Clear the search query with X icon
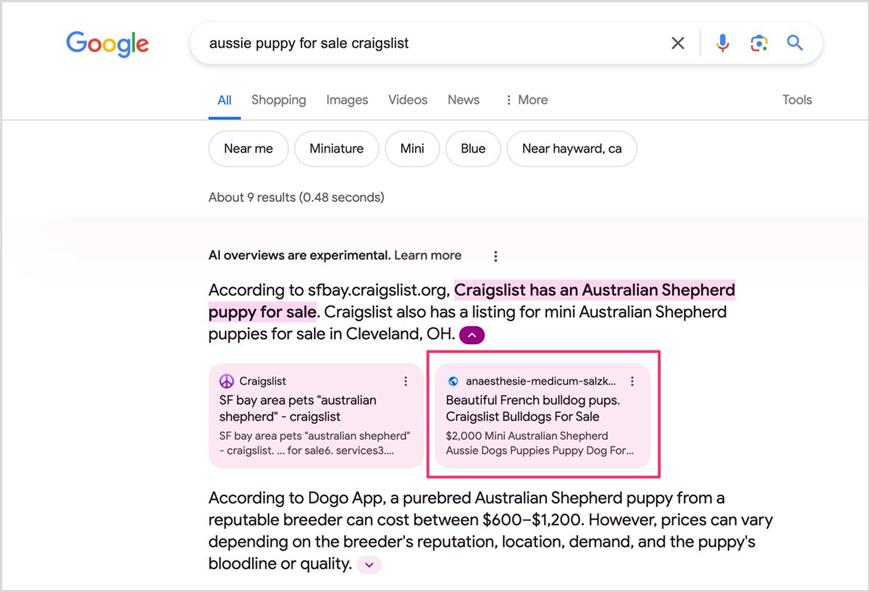The height and width of the screenshot is (592, 870). click(x=677, y=43)
